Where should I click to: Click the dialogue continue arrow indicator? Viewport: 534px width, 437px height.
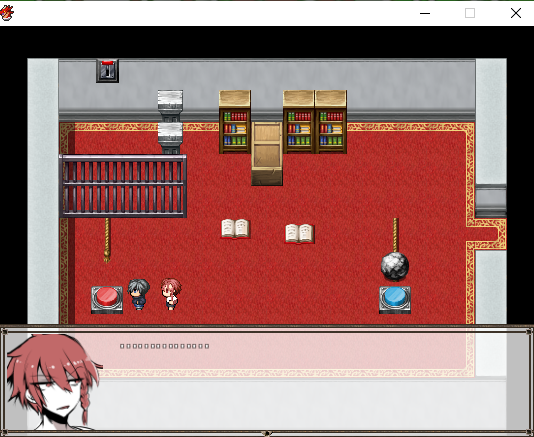[267, 433]
